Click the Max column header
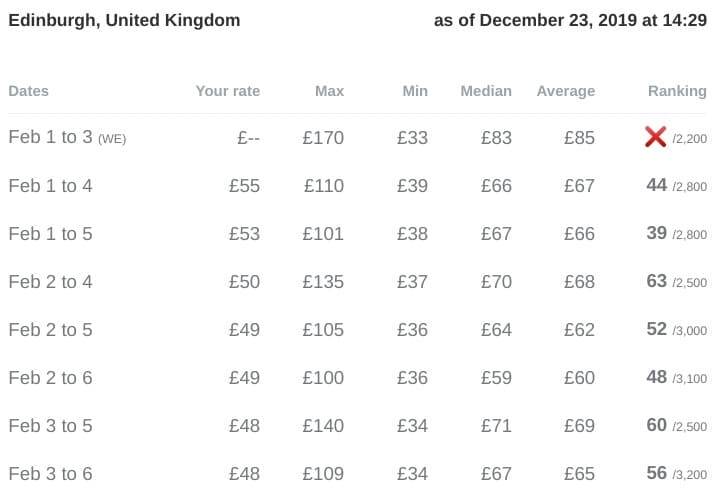The height and width of the screenshot is (493, 715). 329,91
